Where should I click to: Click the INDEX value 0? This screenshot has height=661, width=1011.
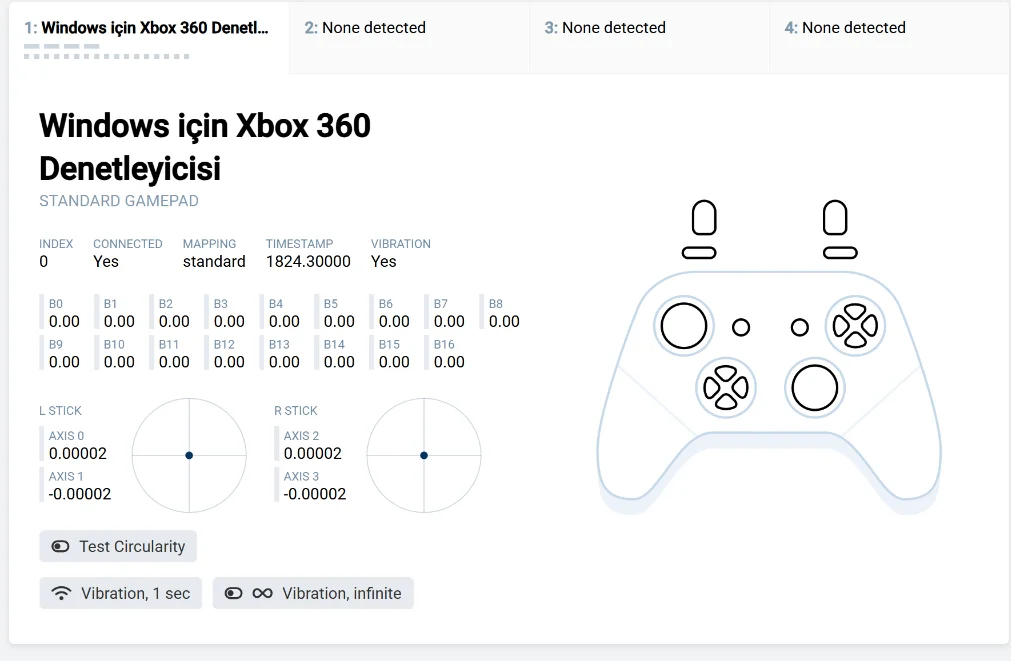coord(43,261)
